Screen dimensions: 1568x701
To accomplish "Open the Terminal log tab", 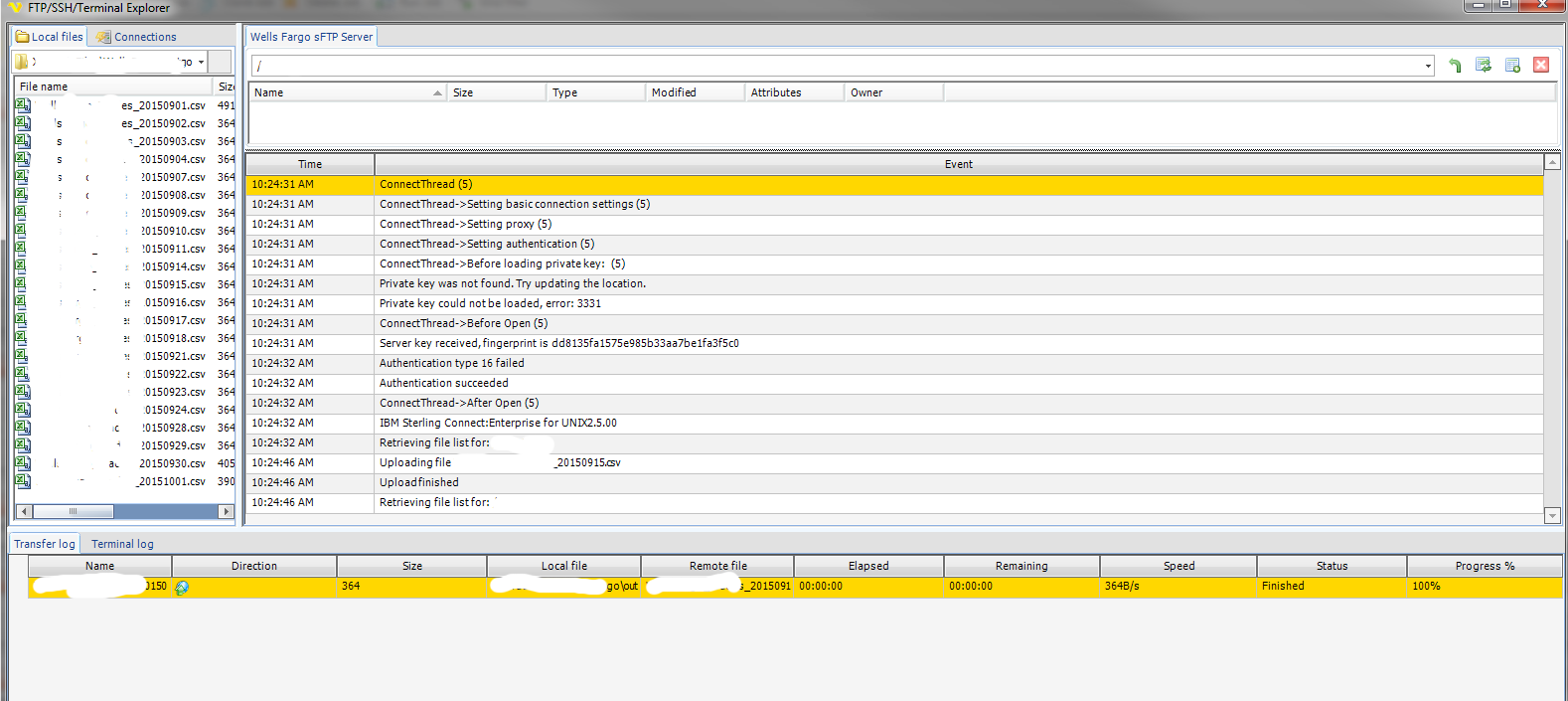I will (122, 544).
